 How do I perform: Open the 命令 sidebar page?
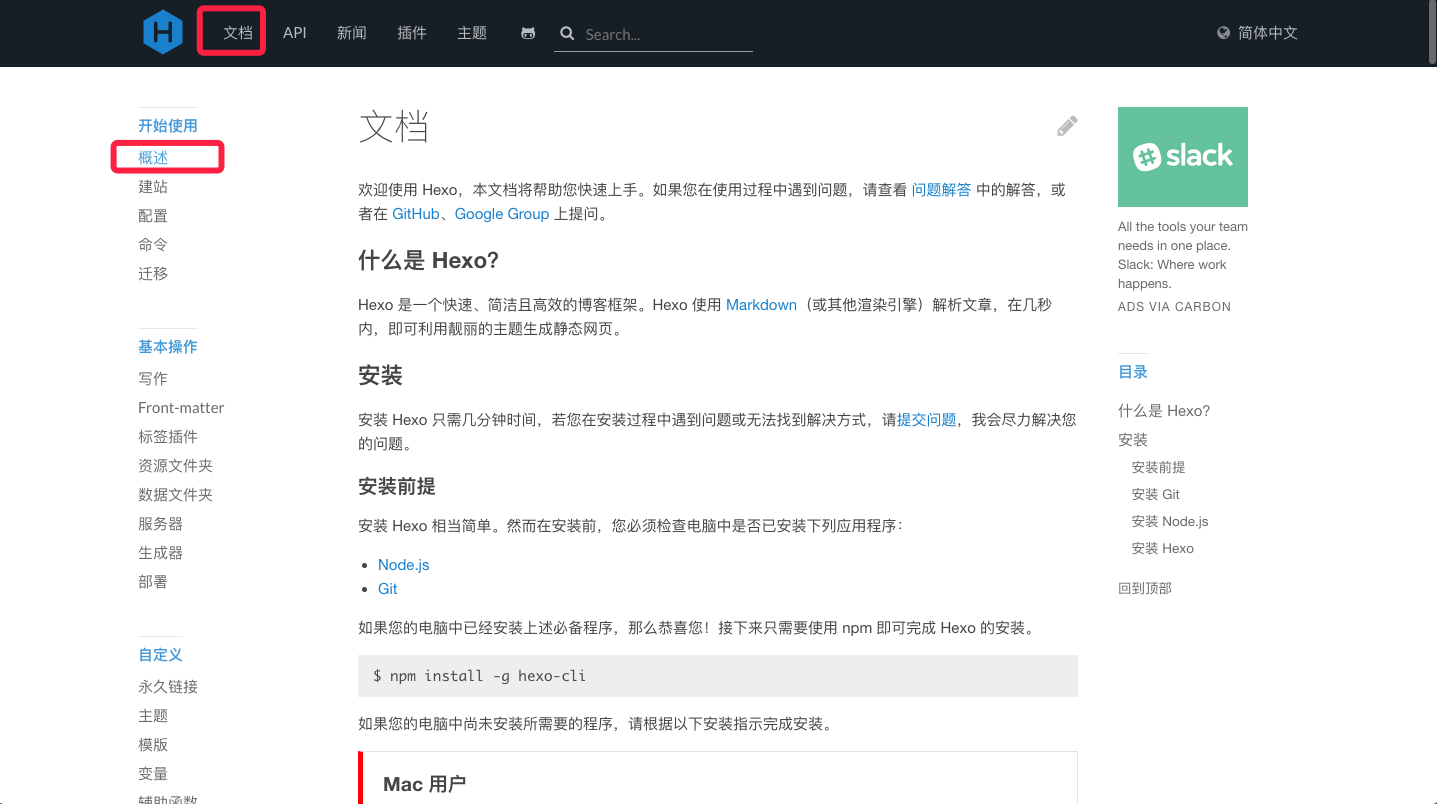tap(153, 244)
